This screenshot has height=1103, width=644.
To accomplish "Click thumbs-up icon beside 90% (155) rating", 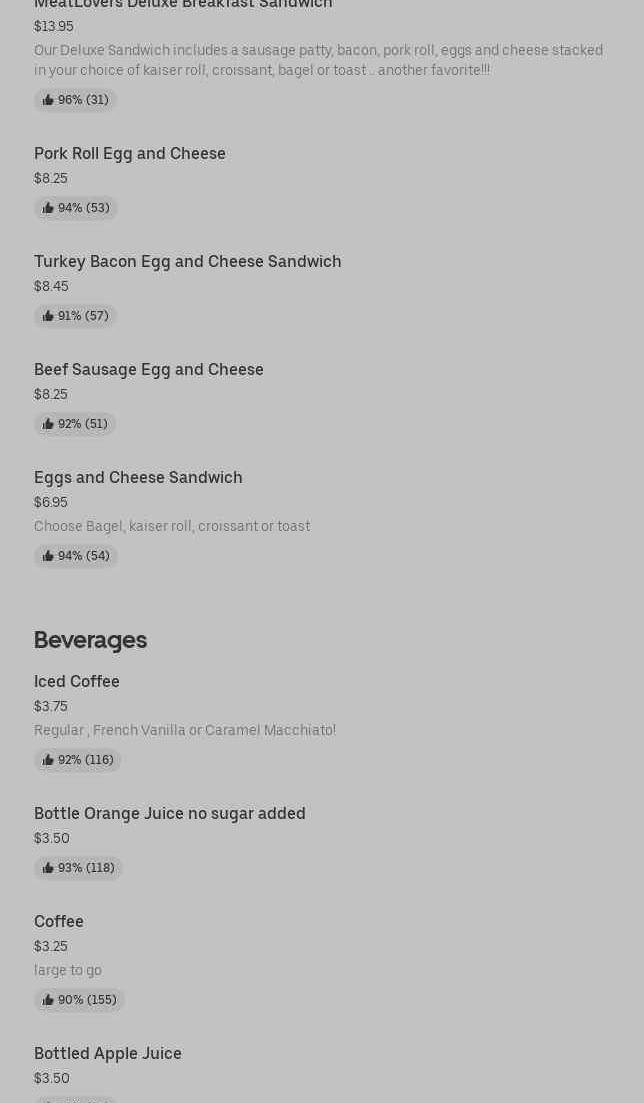I will coord(48,1000).
